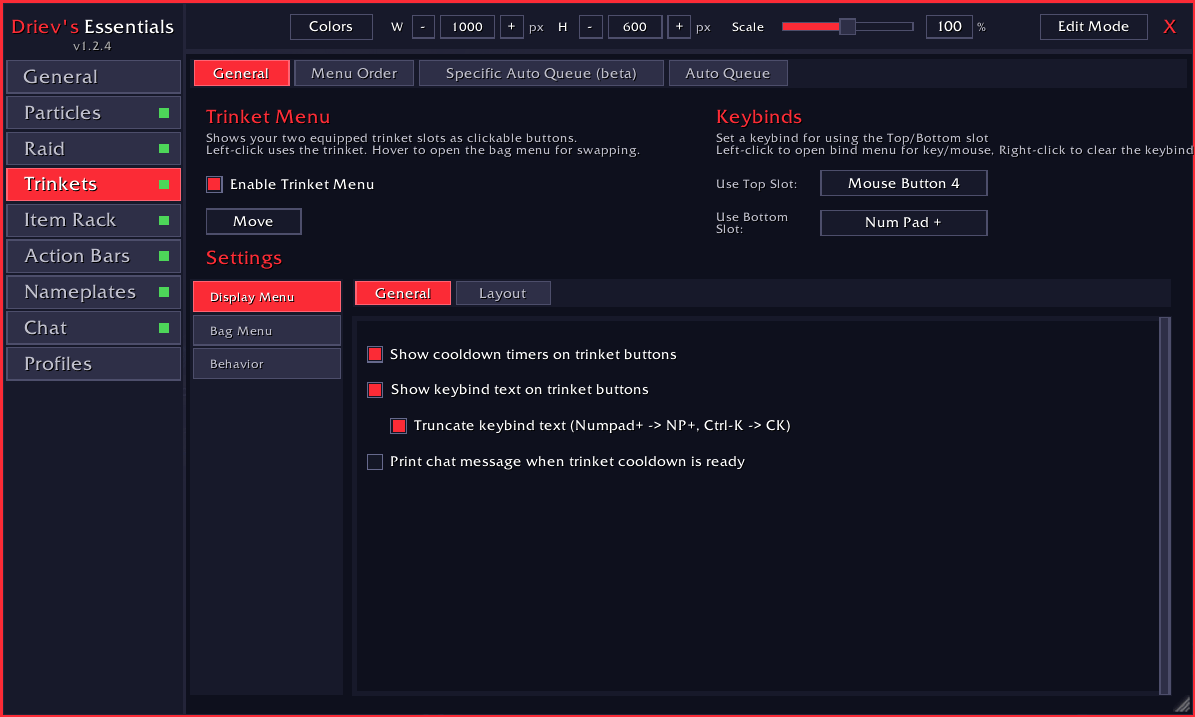1195x717 pixels.
Task: Open the Action Bars sidebar category
Action: pyautogui.click(x=93, y=256)
